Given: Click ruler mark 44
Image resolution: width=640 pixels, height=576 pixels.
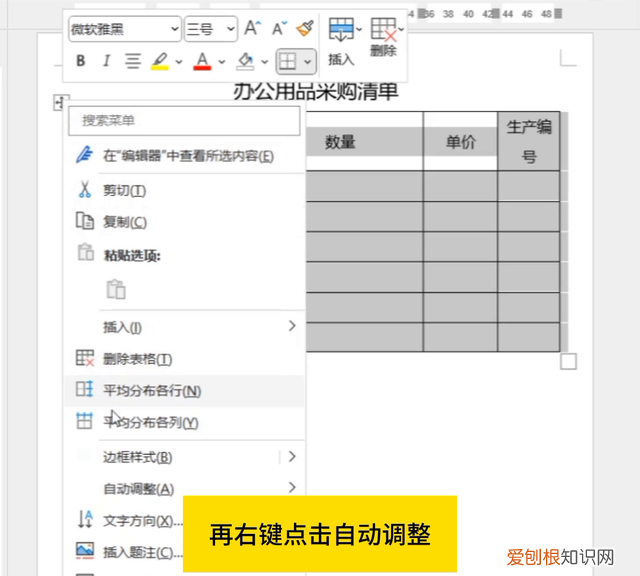Looking at the screenshot, I should pos(507,14).
